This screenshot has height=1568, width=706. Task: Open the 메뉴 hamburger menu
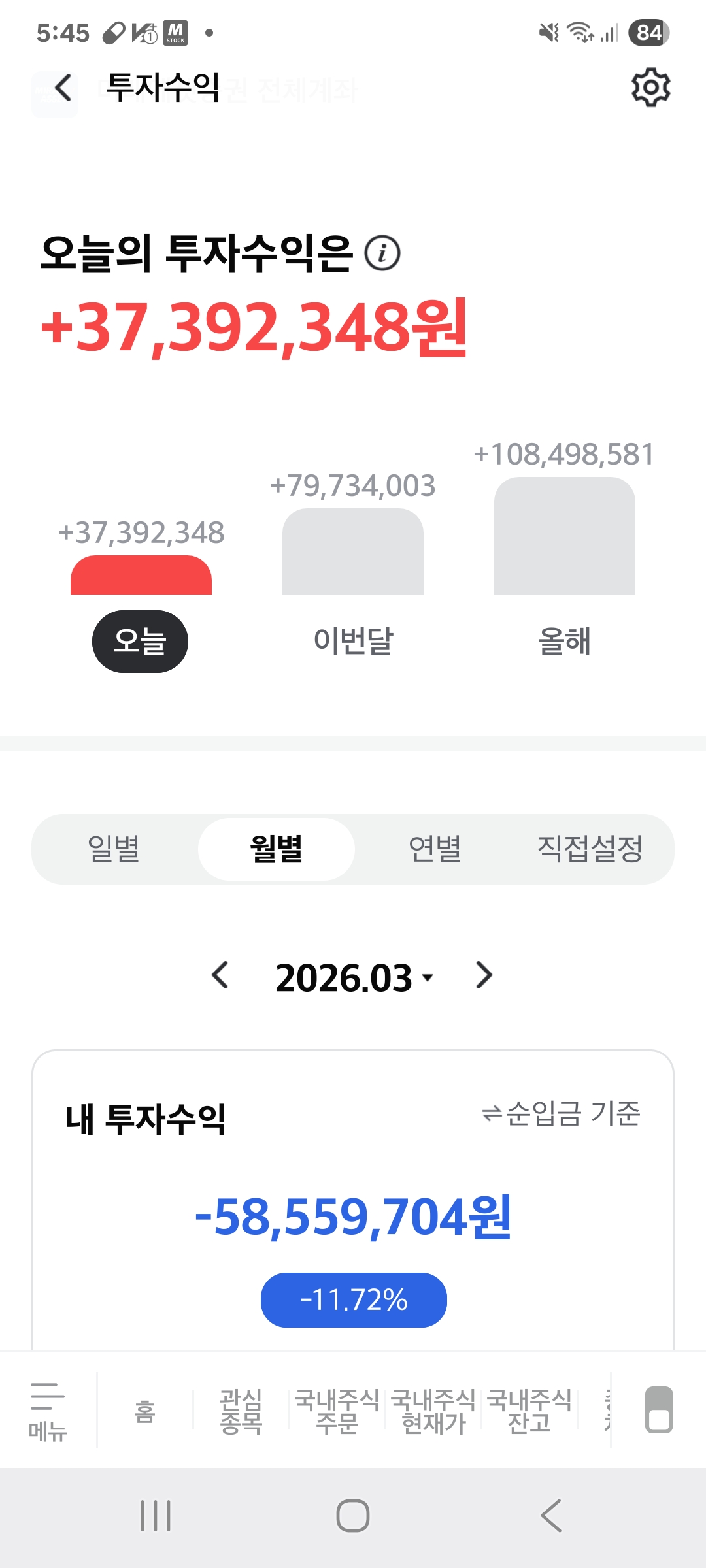[48, 1411]
